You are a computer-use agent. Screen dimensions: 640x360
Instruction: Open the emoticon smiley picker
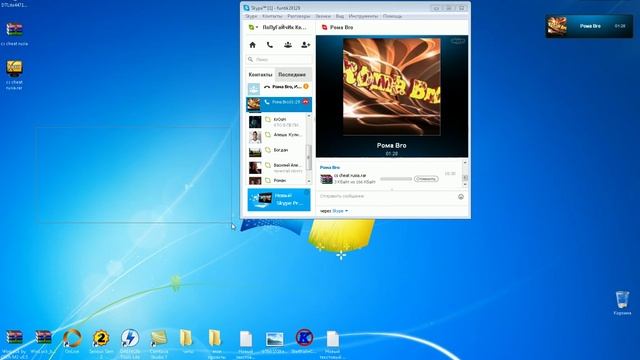[x=461, y=197]
